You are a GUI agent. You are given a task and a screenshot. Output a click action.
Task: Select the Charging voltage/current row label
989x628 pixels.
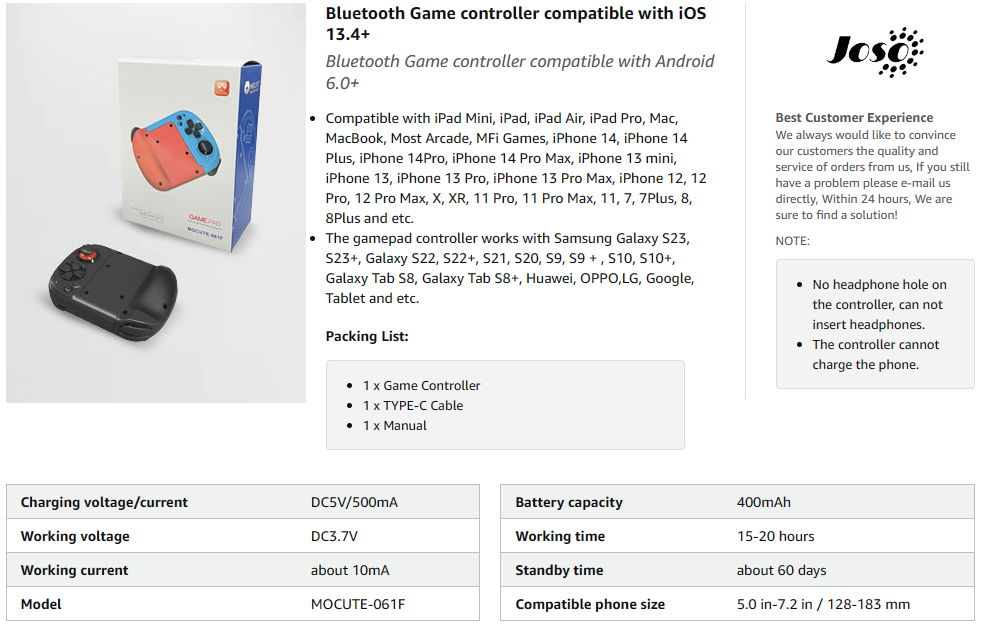(x=104, y=502)
